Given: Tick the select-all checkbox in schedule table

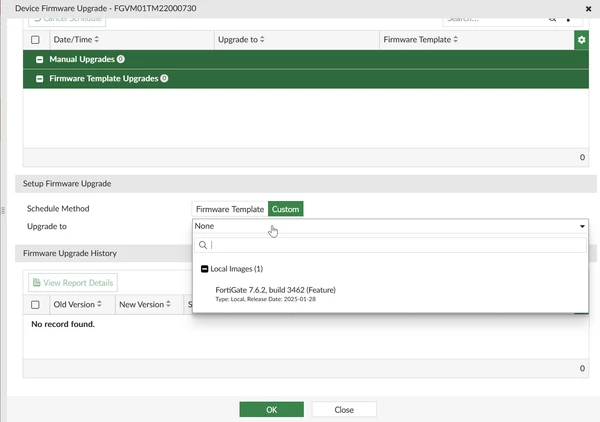Looking at the screenshot, I should (36, 40).
